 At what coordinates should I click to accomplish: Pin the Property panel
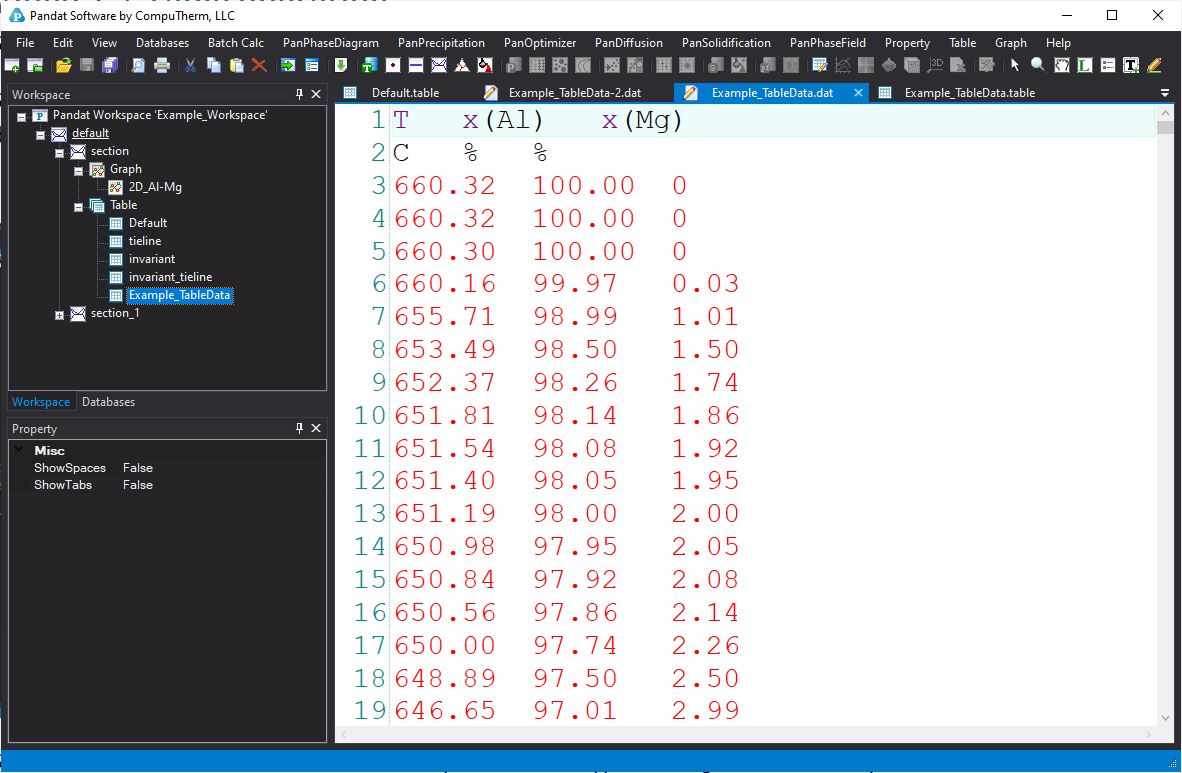click(299, 428)
